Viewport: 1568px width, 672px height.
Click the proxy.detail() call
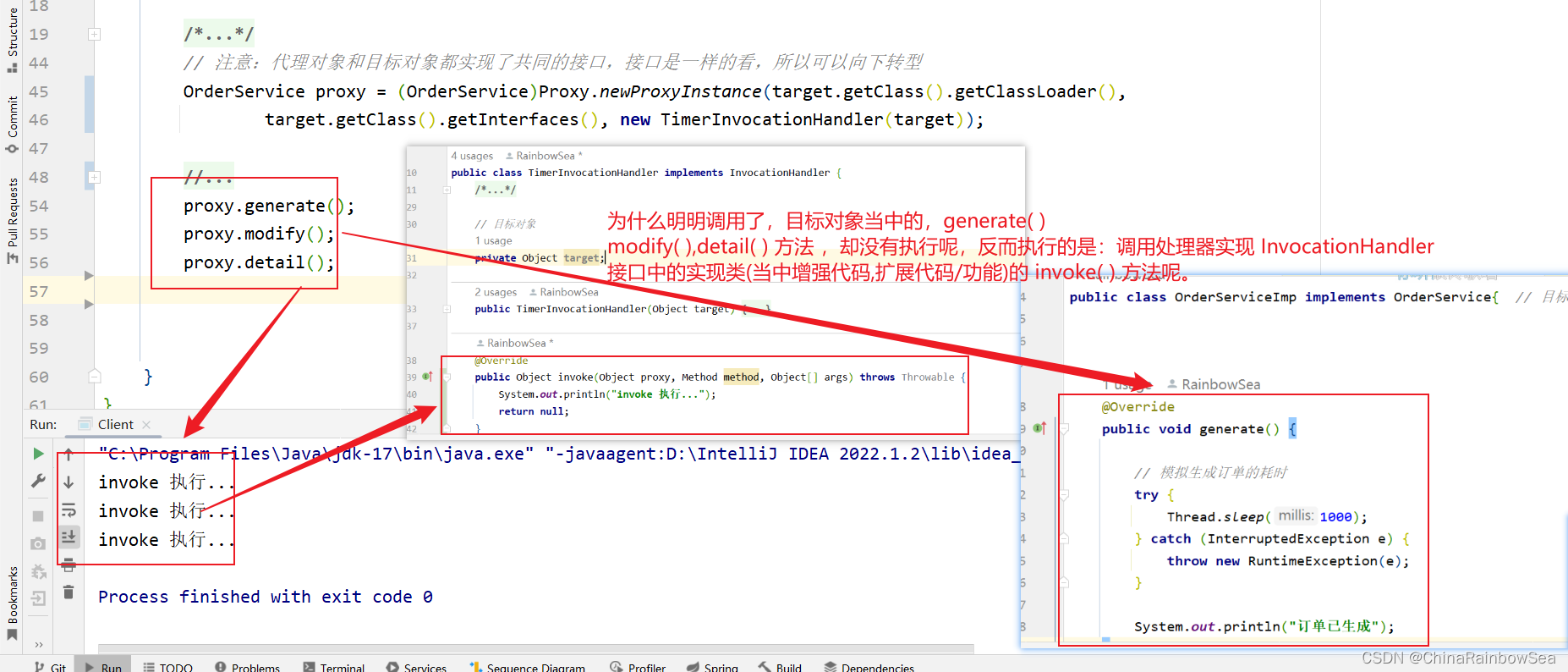pyautogui.click(x=259, y=262)
